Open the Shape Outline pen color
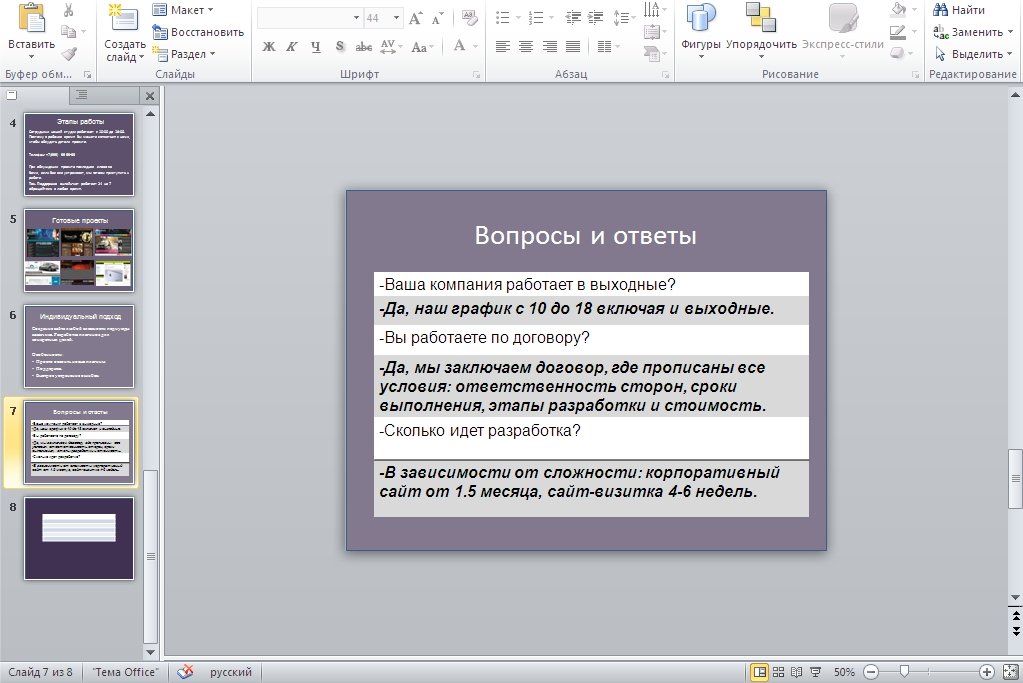The height and width of the screenshot is (683, 1023). point(898,32)
